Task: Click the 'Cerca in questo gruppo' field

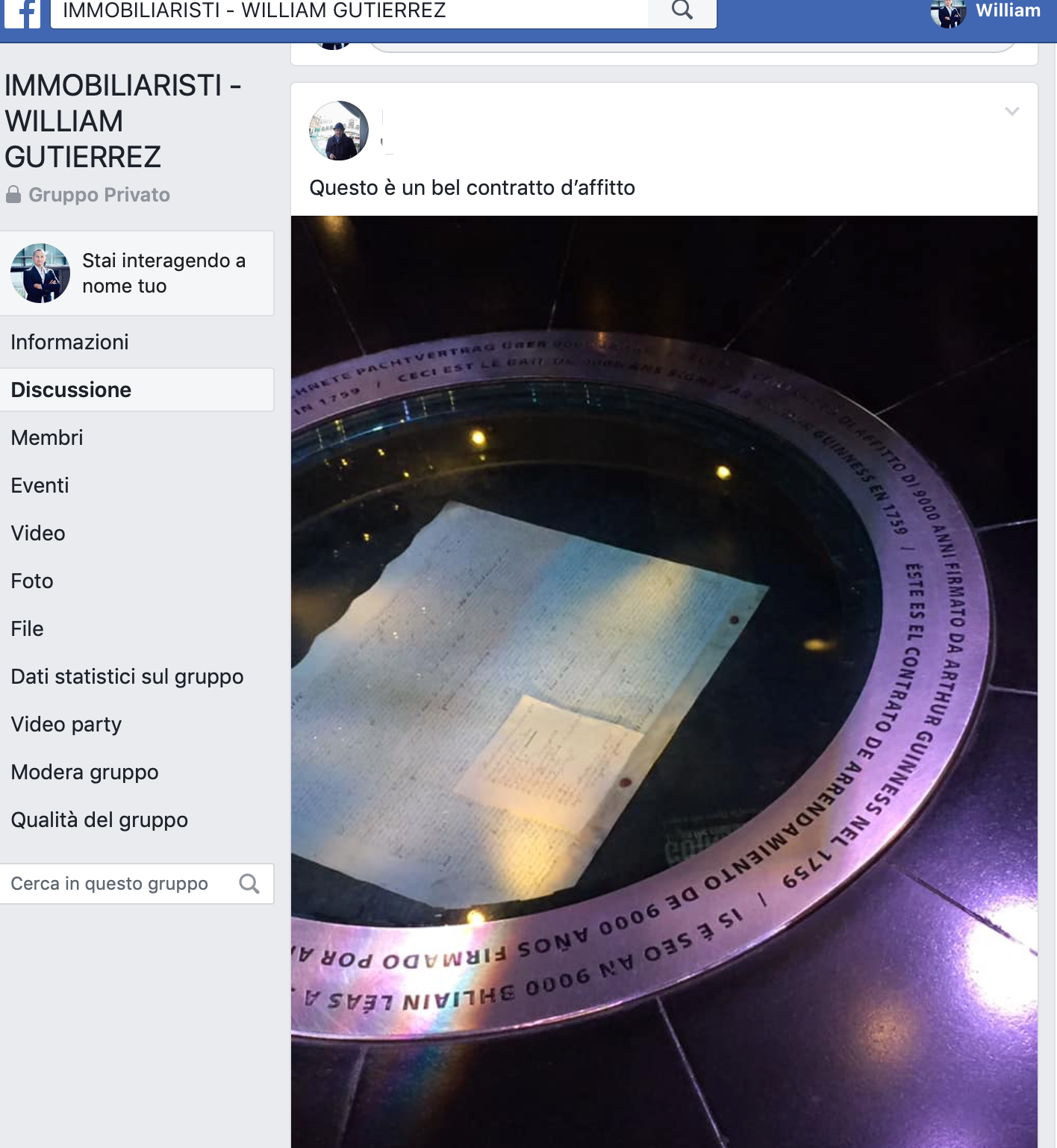Action: [x=137, y=884]
